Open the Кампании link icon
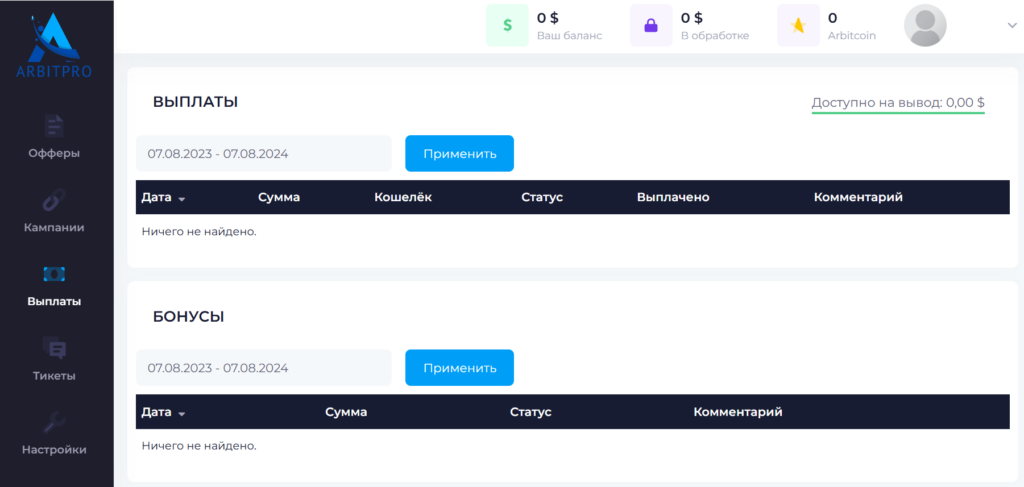The height and width of the screenshot is (487, 1024). coord(54,200)
